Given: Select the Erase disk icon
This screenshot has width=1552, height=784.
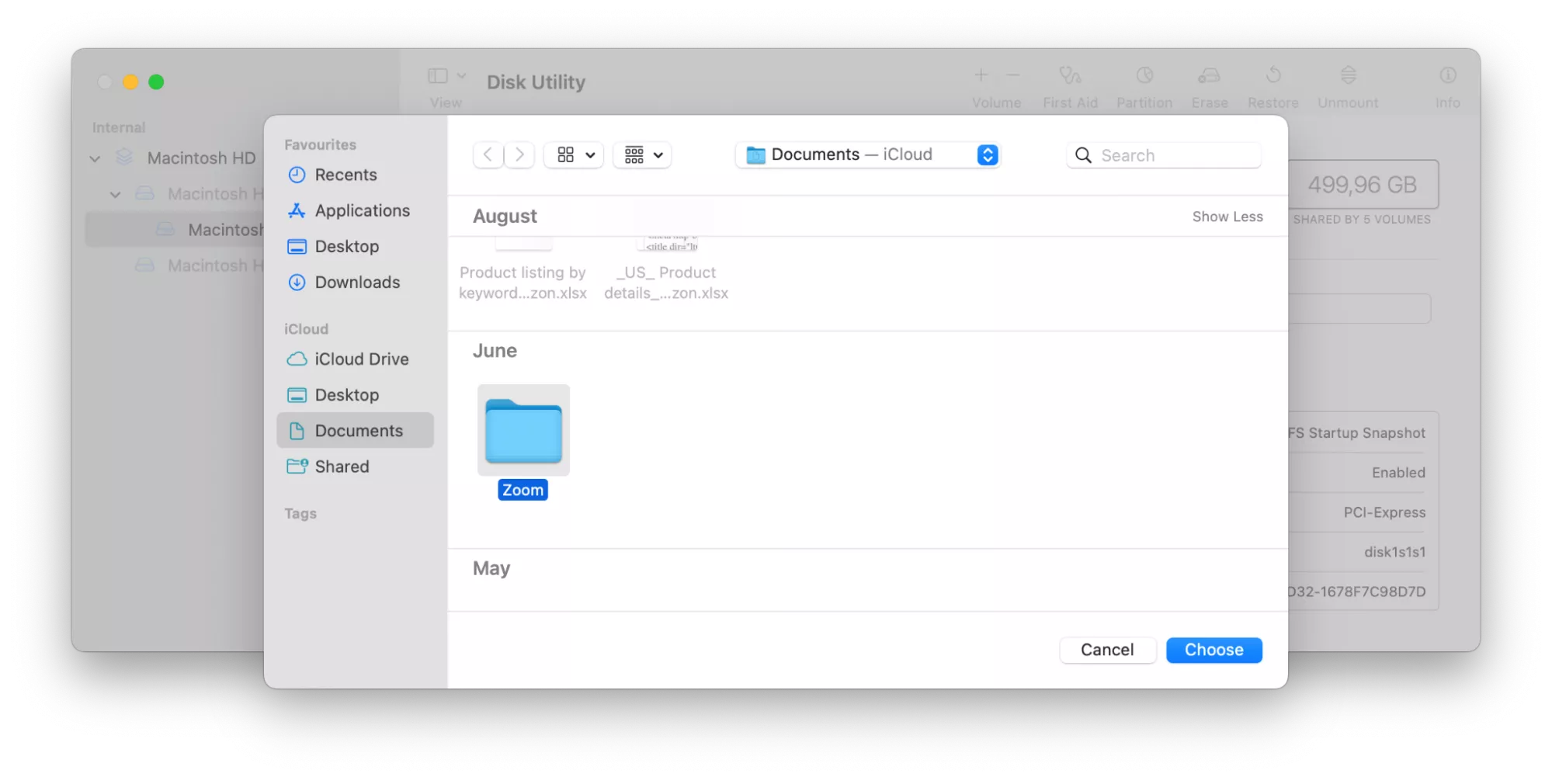Looking at the screenshot, I should coord(1209,85).
